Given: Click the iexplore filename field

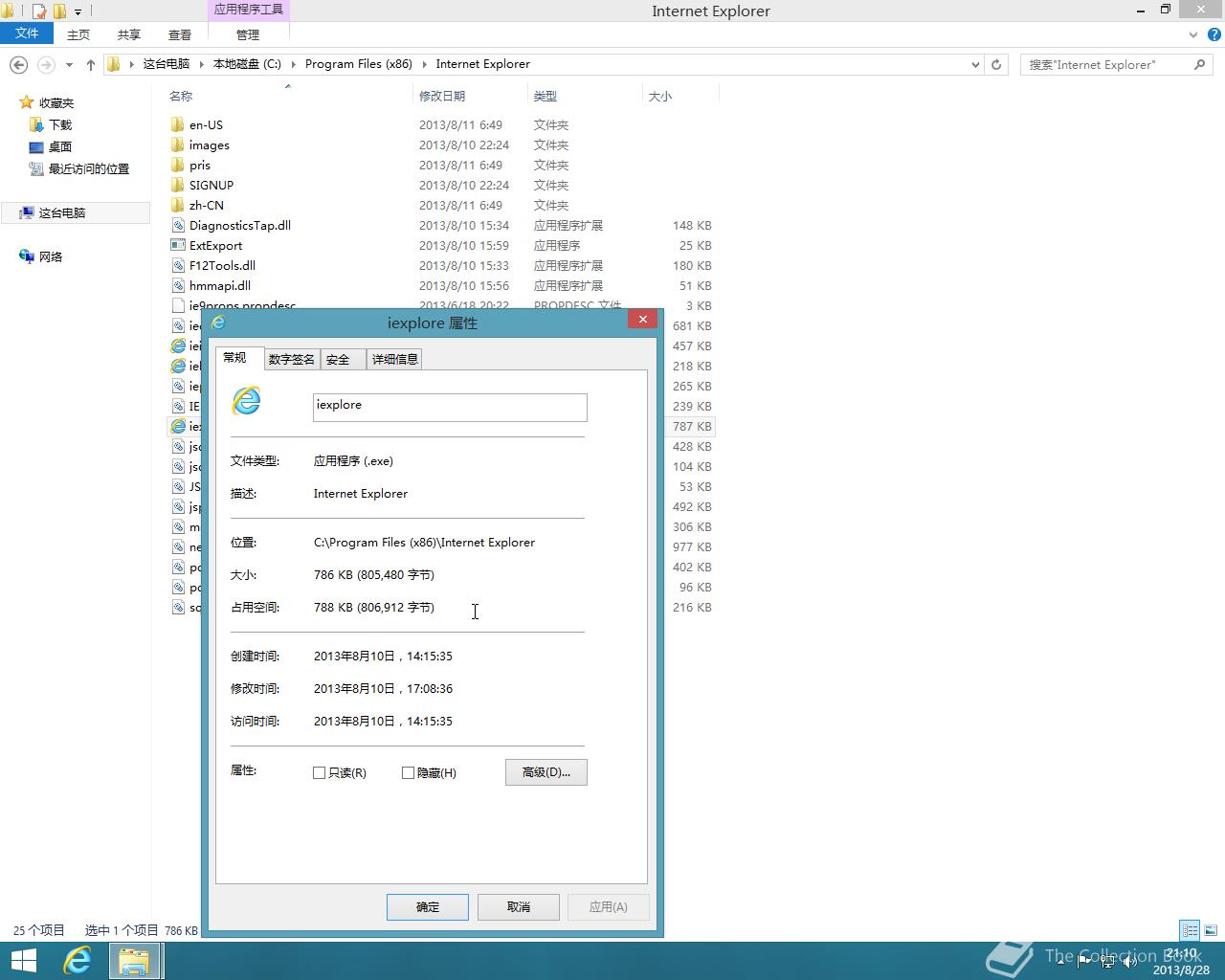Looking at the screenshot, I should coord(450,407).
